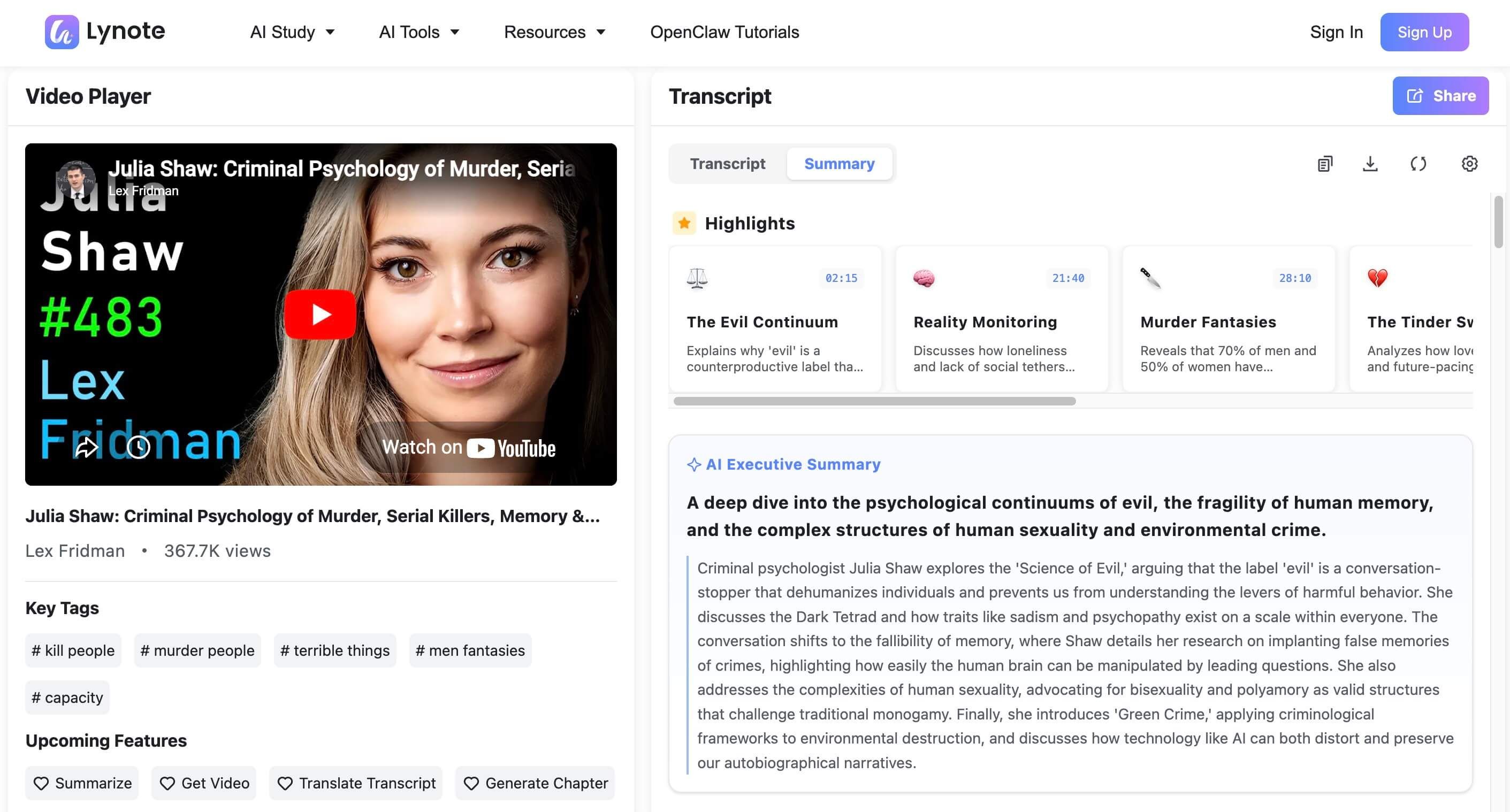The height and width of the screenshot is (812, 1510).
Task: Click the heart icon beside Generate Chapter
Action: coord(471,783)
